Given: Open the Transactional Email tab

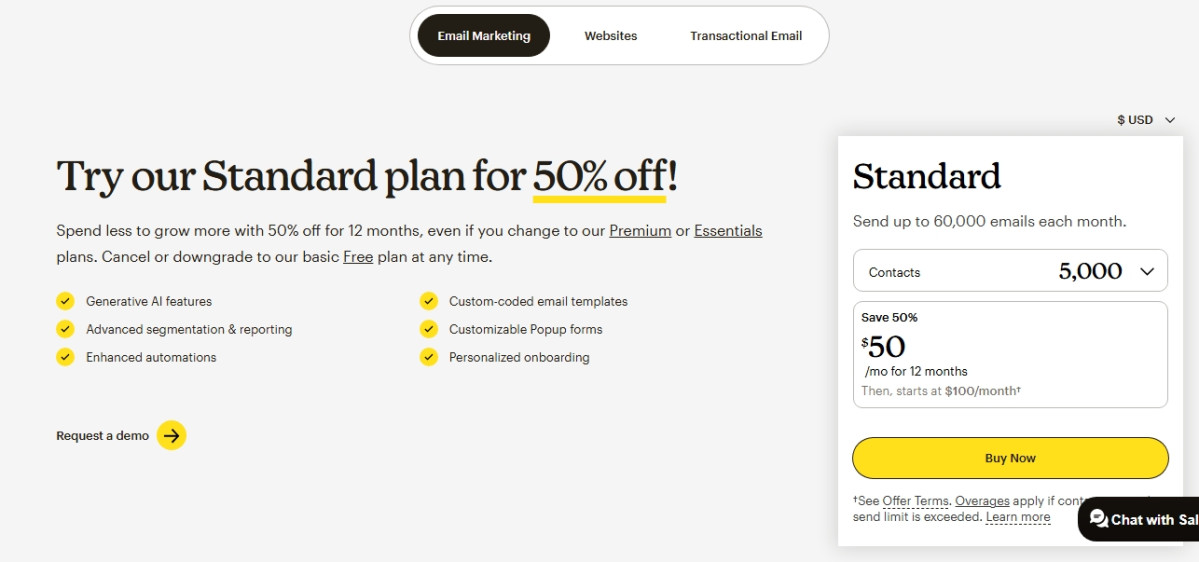Looking at the screenshot, I should click(x=746, y=36).
